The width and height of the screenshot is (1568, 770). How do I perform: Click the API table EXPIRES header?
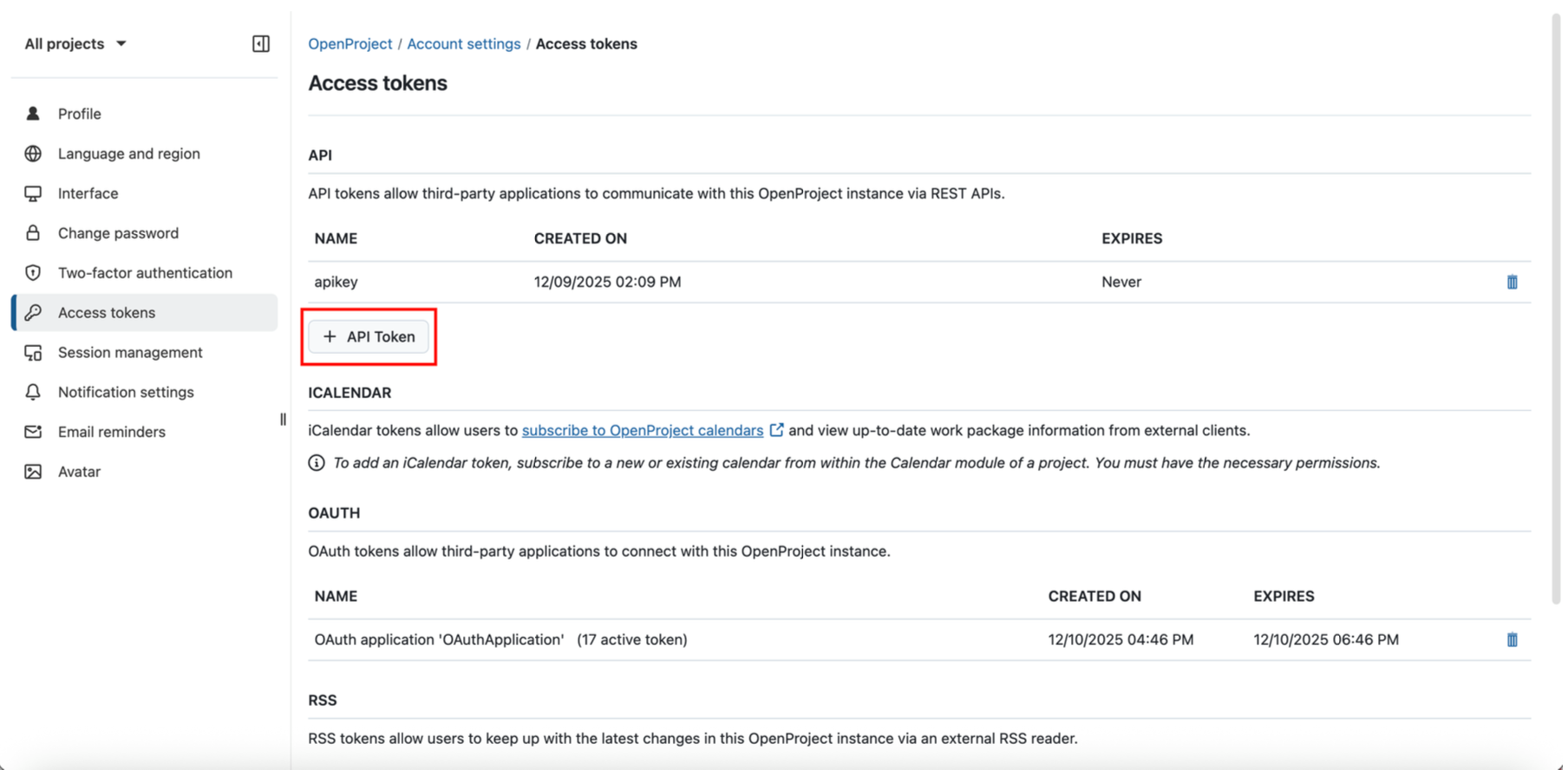[x=1132, y=238]
